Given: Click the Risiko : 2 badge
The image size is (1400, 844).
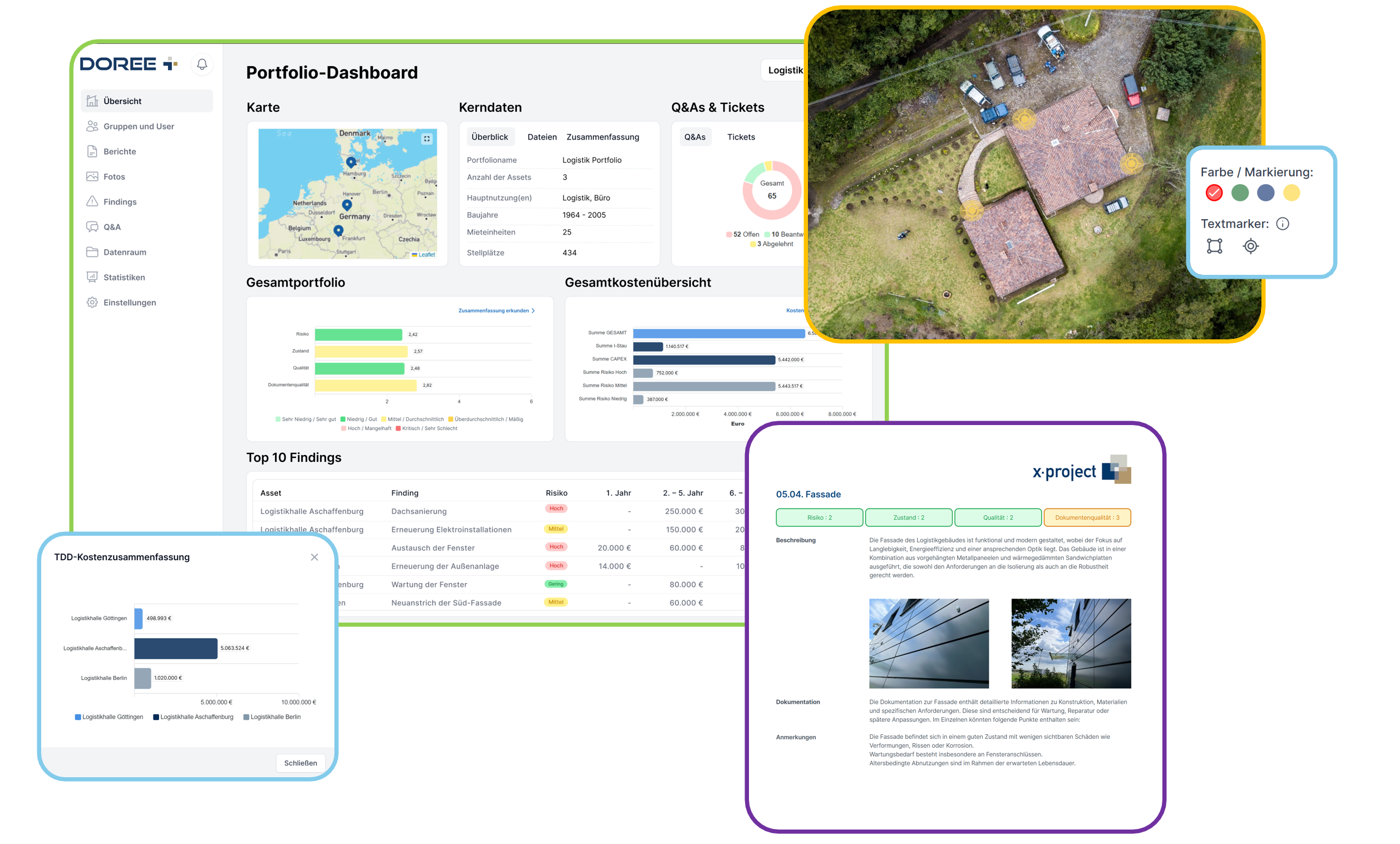Looking at the screenshot, I should pyautogui.click(x=819, y=517).
